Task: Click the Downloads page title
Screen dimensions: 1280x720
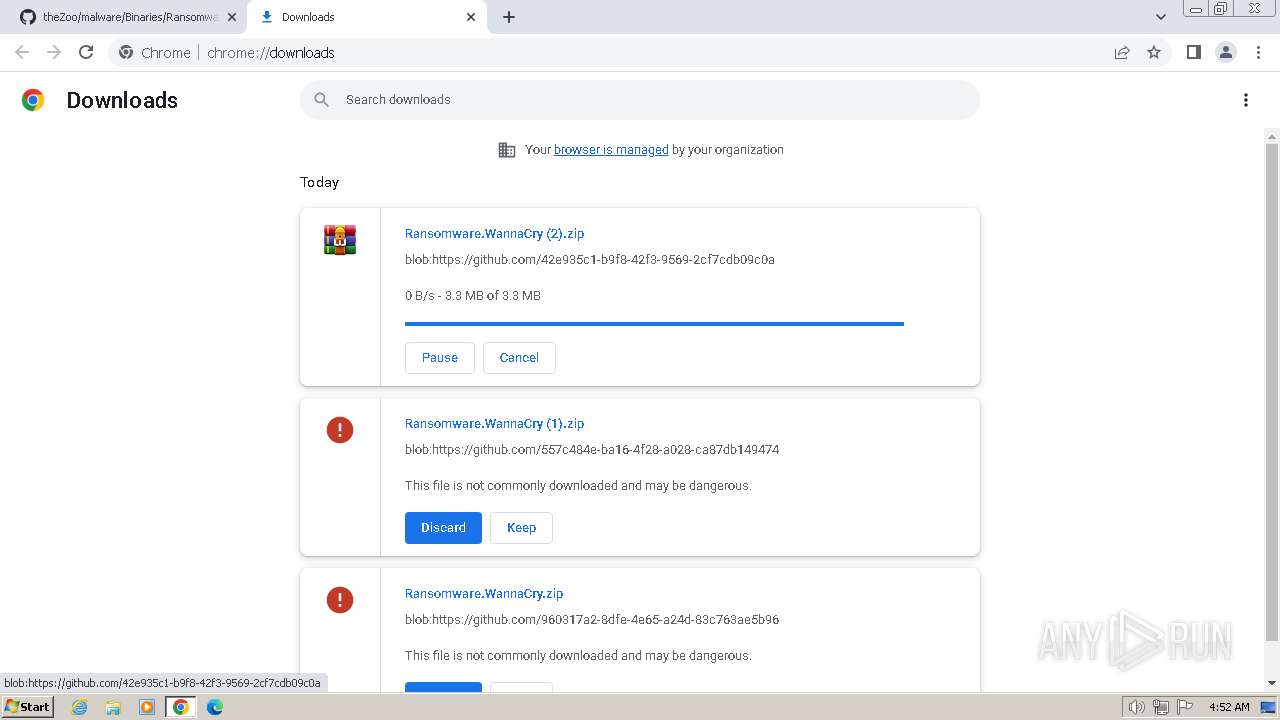Action: 122,100
